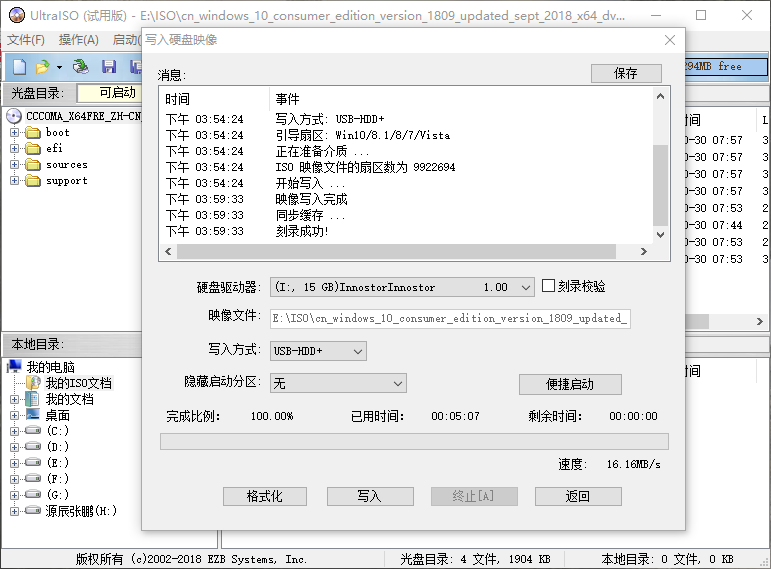Expand the (C:) drive node
771x569 pixels.
pos(14,431)
